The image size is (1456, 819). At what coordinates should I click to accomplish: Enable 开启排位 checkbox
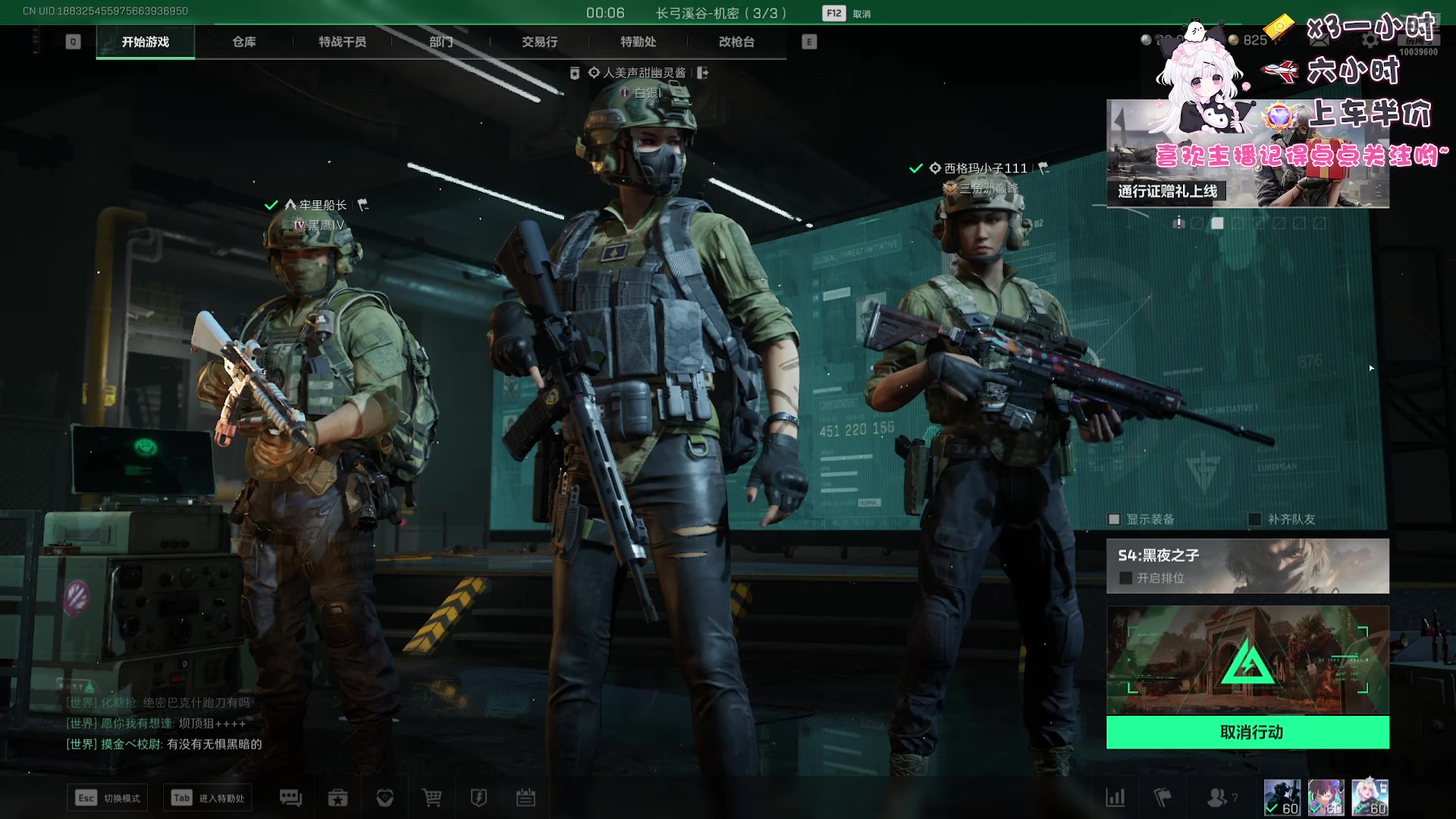[x=1125, y=578]
